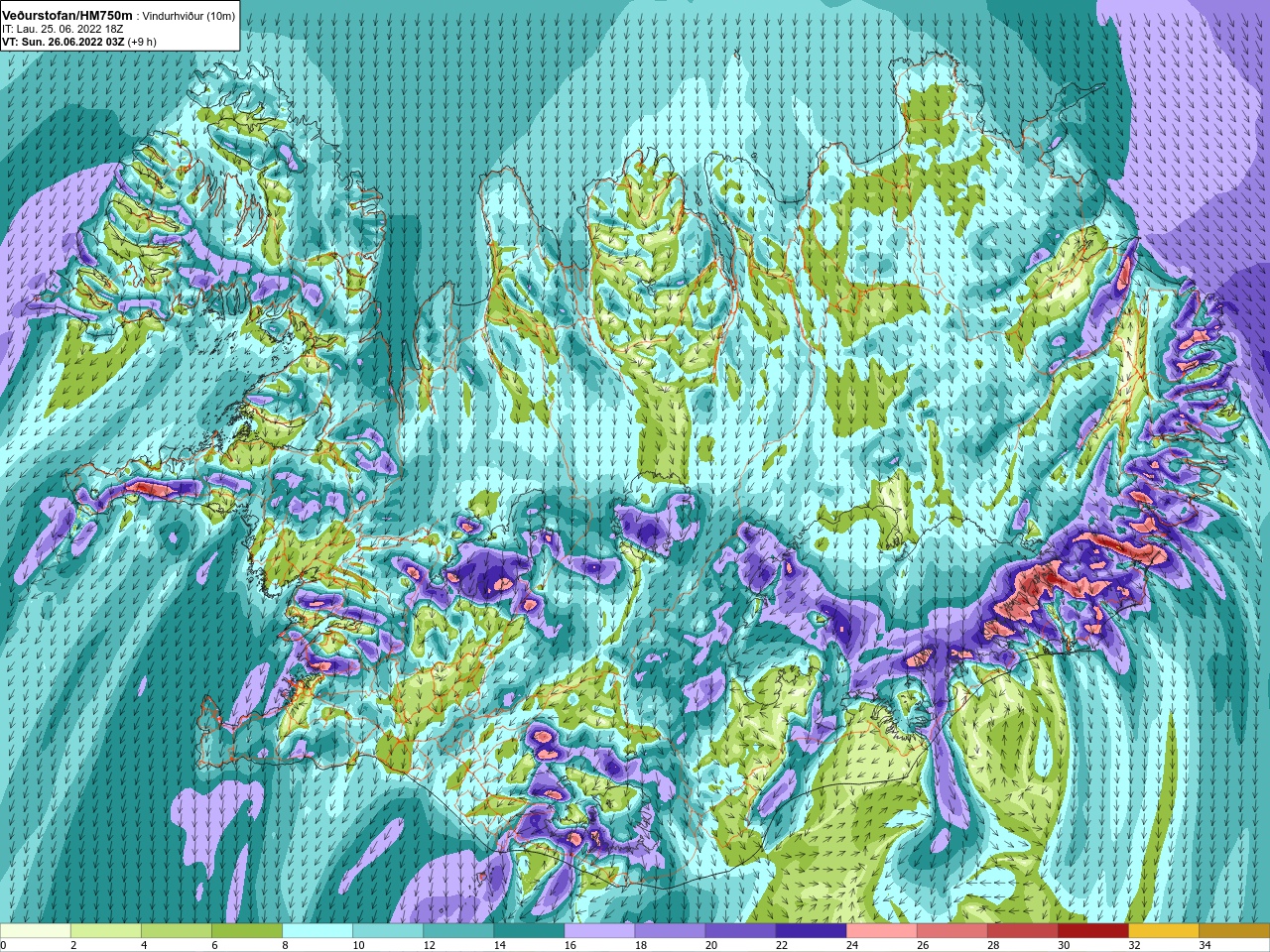Viewport: 1270px width, 952px height.
Task: Click the light cyan 8–10 legend swatch
Action: pos(317,931)
